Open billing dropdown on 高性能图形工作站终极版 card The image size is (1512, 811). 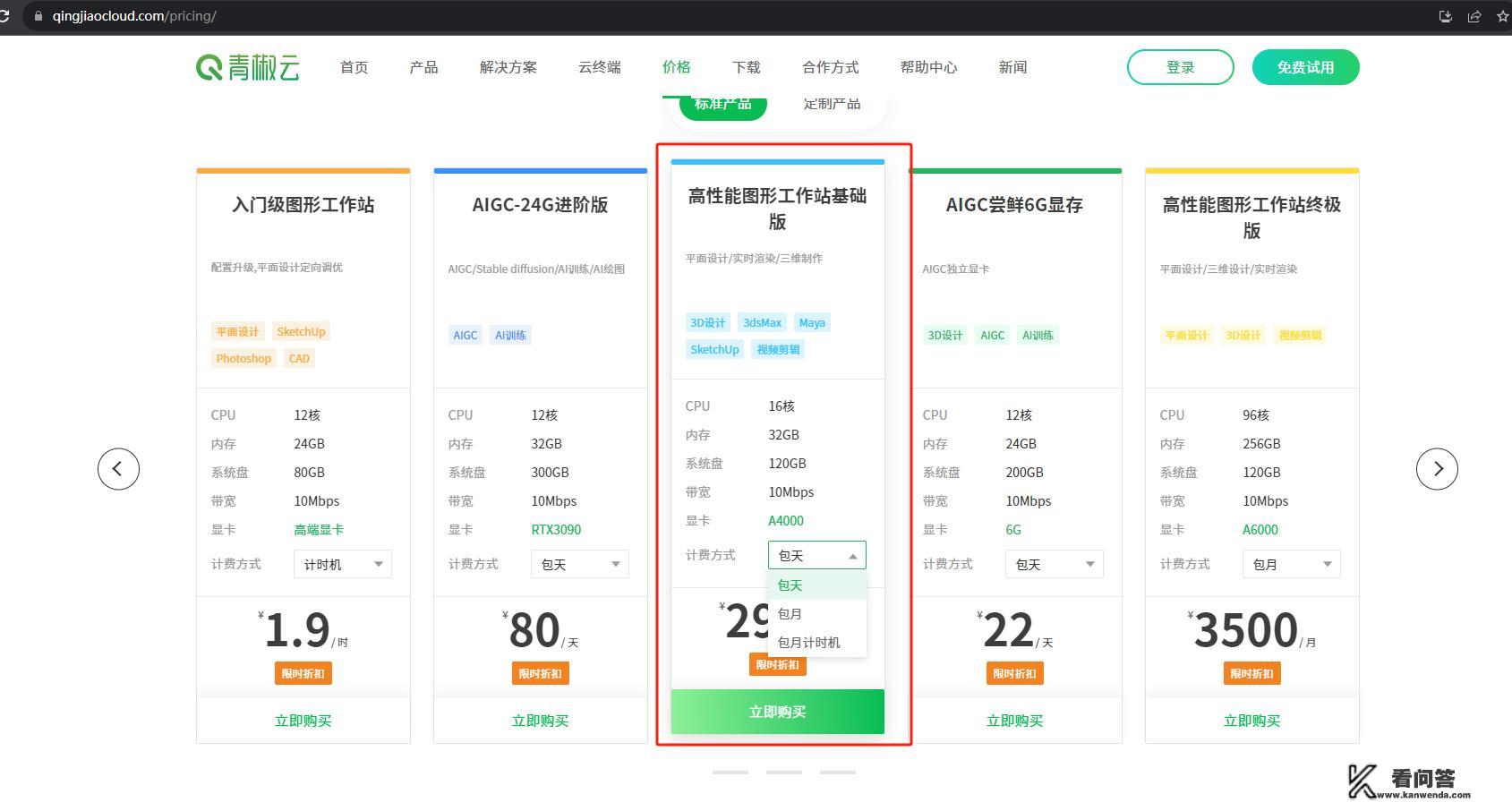1292,564
